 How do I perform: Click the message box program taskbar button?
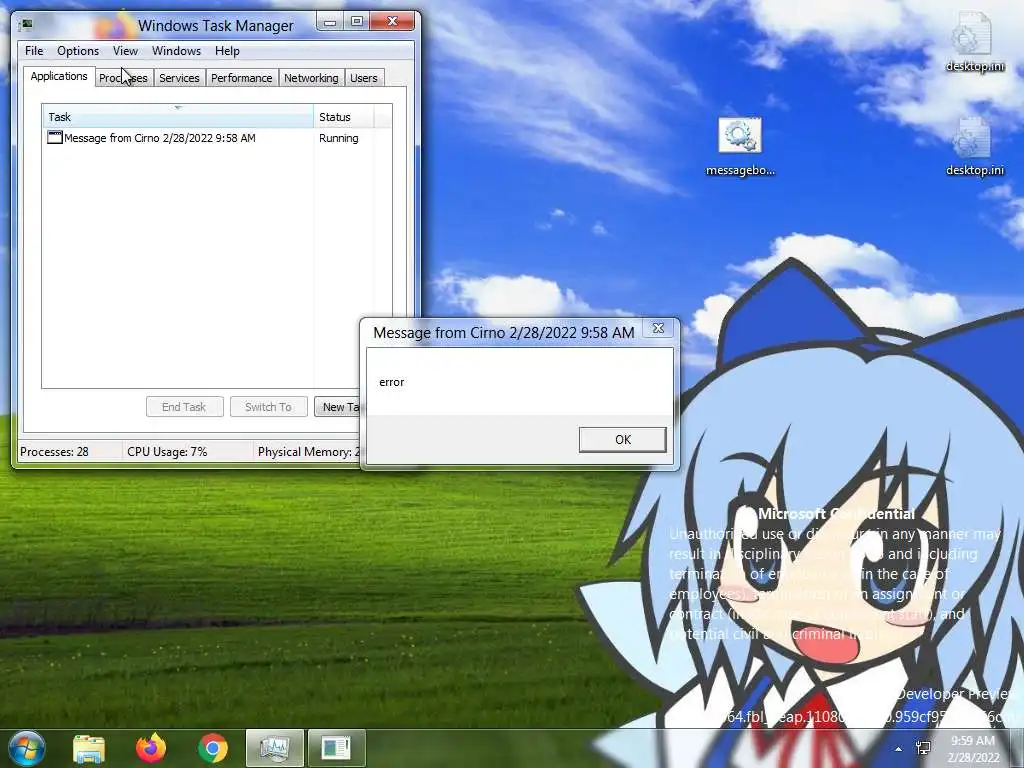click(x=336, y=748)
